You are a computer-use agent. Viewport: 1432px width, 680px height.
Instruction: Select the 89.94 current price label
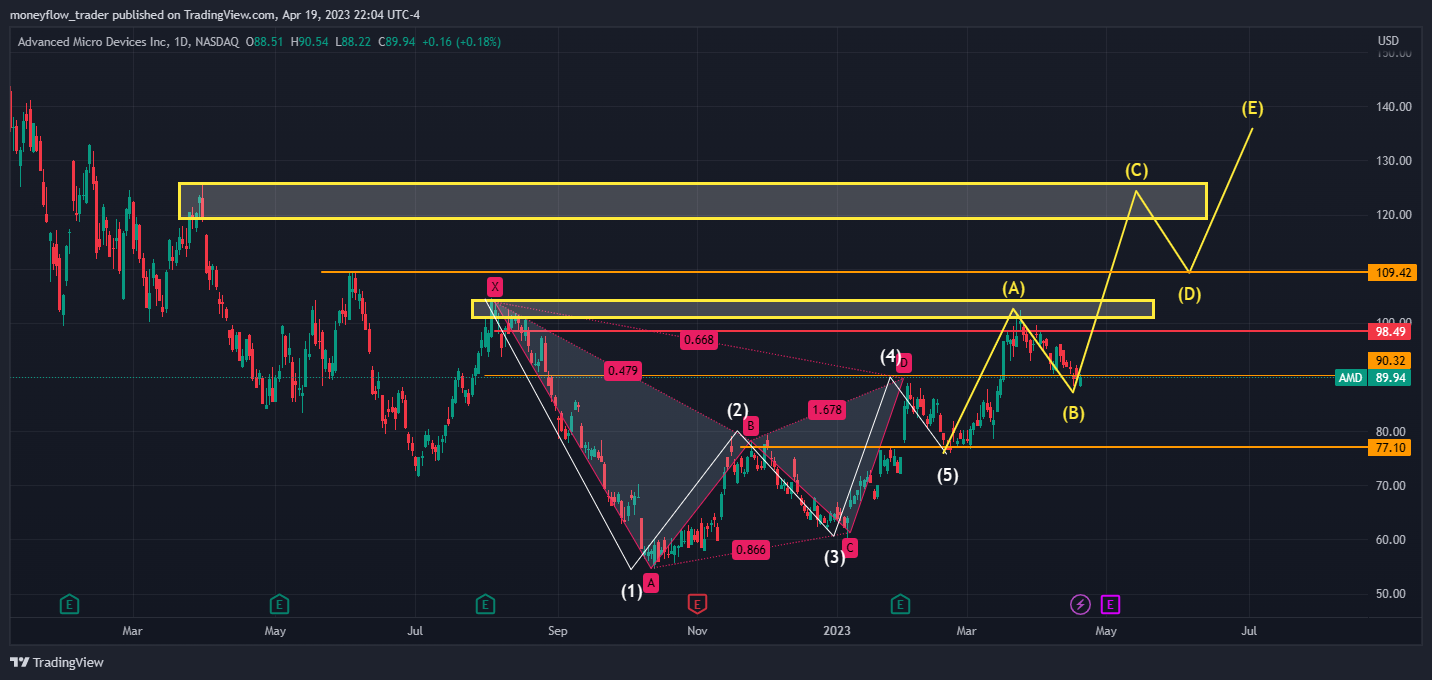click(x=1390, y=377)
